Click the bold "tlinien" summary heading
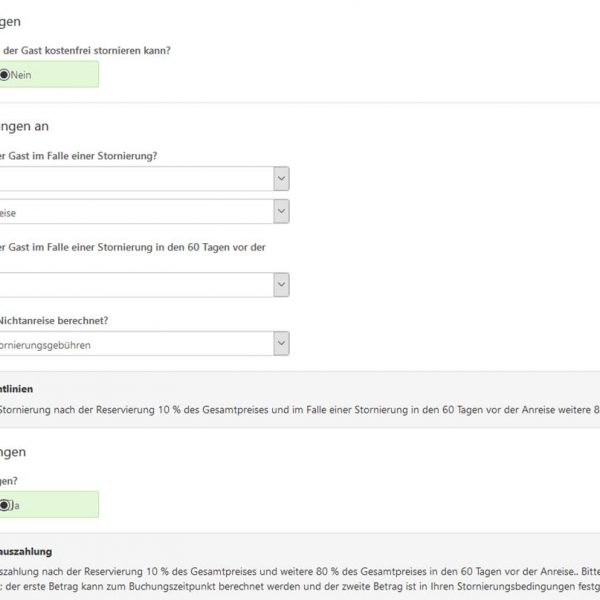600x600 pixels. coord(16,389)
